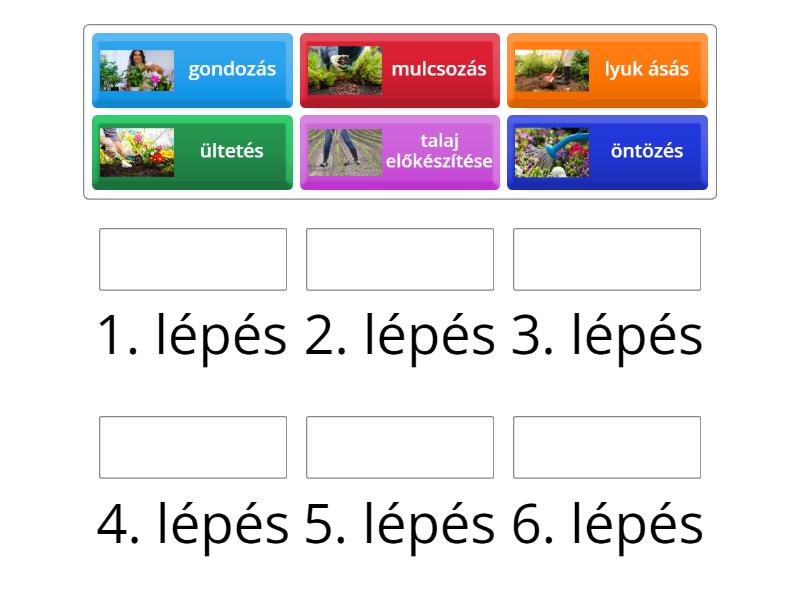
Task: Click the öntözés tile's watering photo
Action: (552, 152)
